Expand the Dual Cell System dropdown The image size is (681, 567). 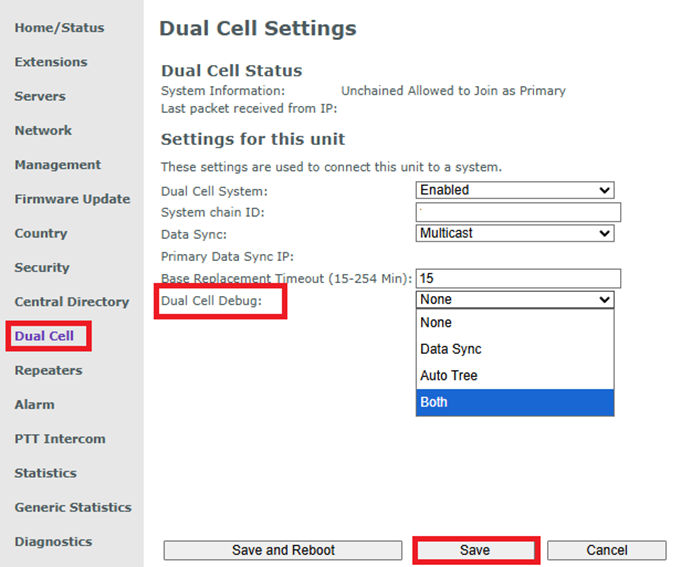point(514,190)
